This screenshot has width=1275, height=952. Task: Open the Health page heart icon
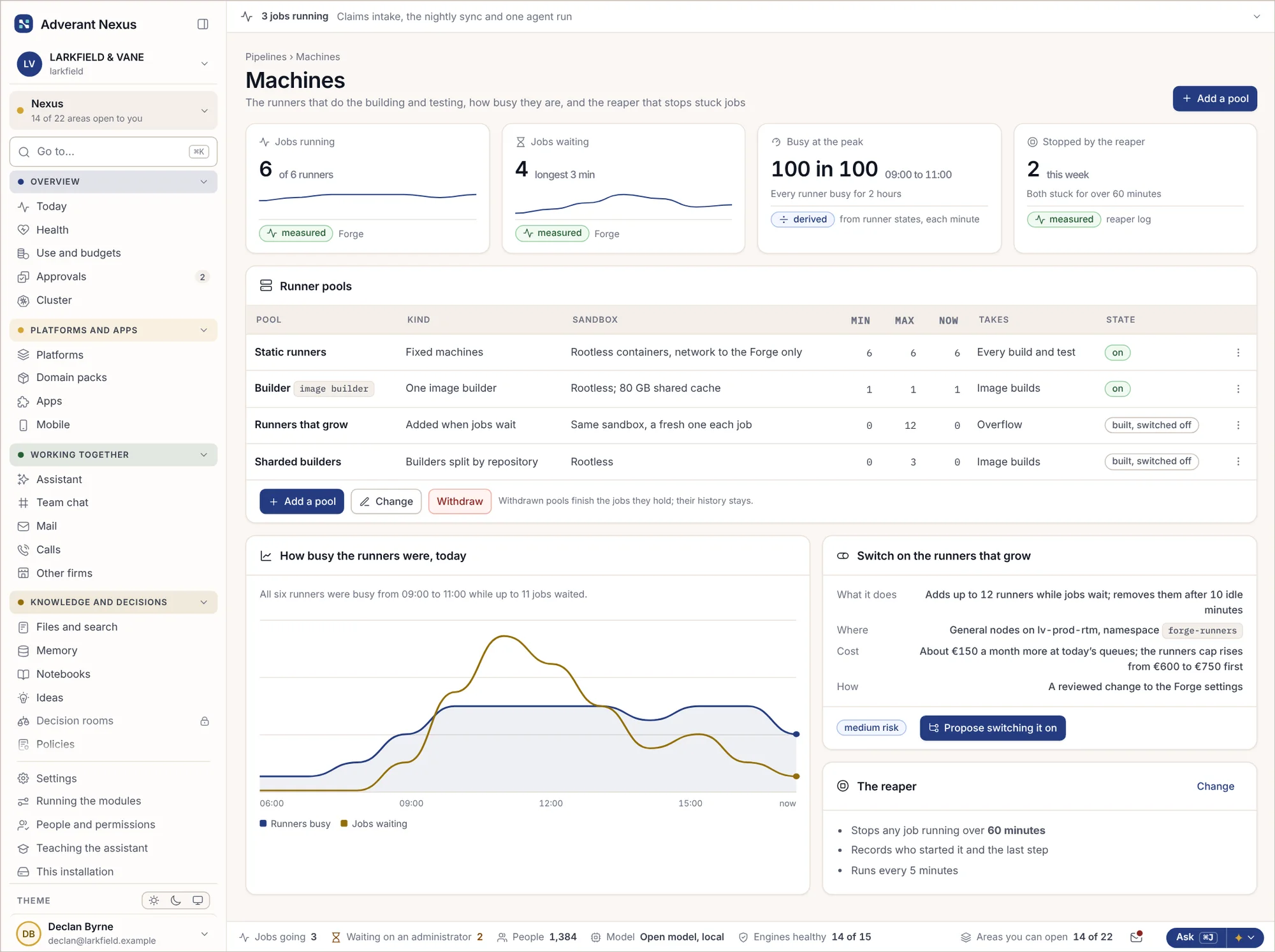24,230
